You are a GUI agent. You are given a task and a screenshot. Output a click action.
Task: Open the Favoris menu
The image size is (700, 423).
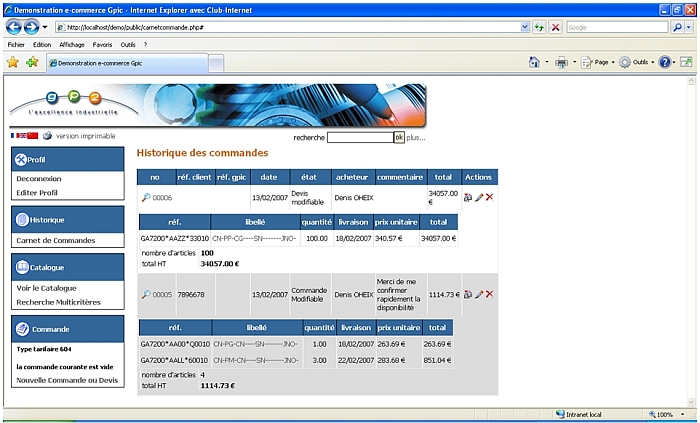pos(102,45)
